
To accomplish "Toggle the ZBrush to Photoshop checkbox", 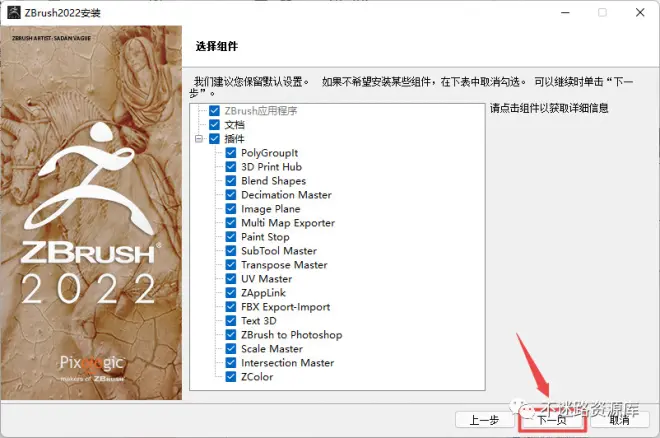I will coord(231,334).
